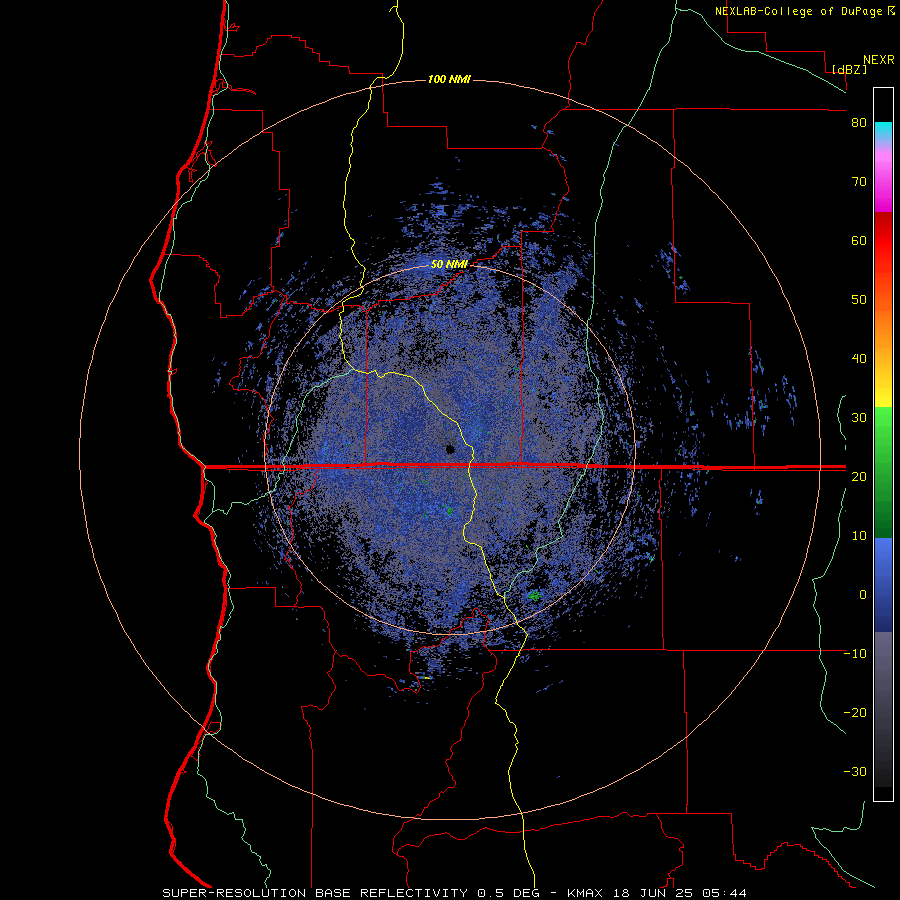Click the 60 value on the dBZ scale
The width and height of the screenshot is (900, 900).
(859, 240)
